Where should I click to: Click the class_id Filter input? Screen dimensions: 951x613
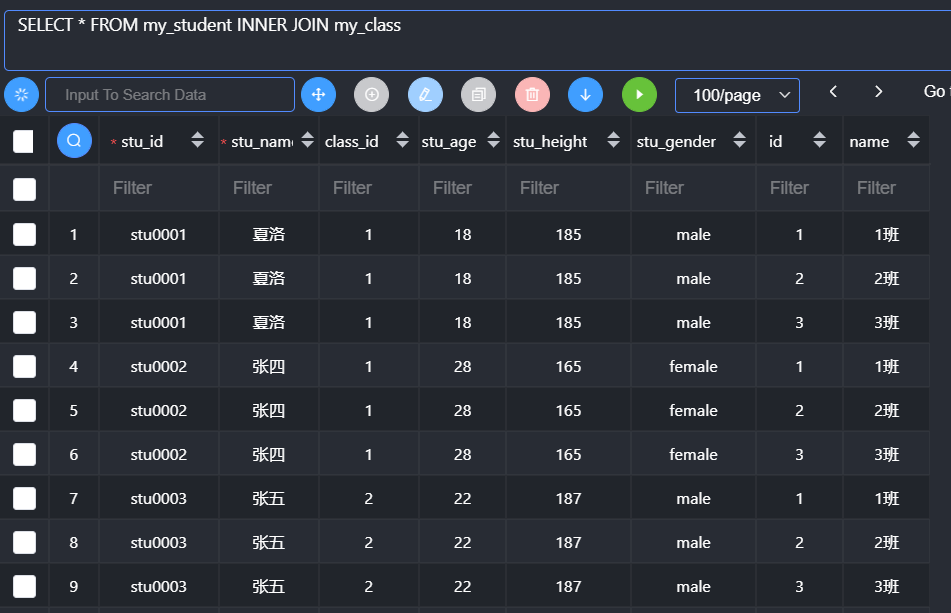click(369, 188)
